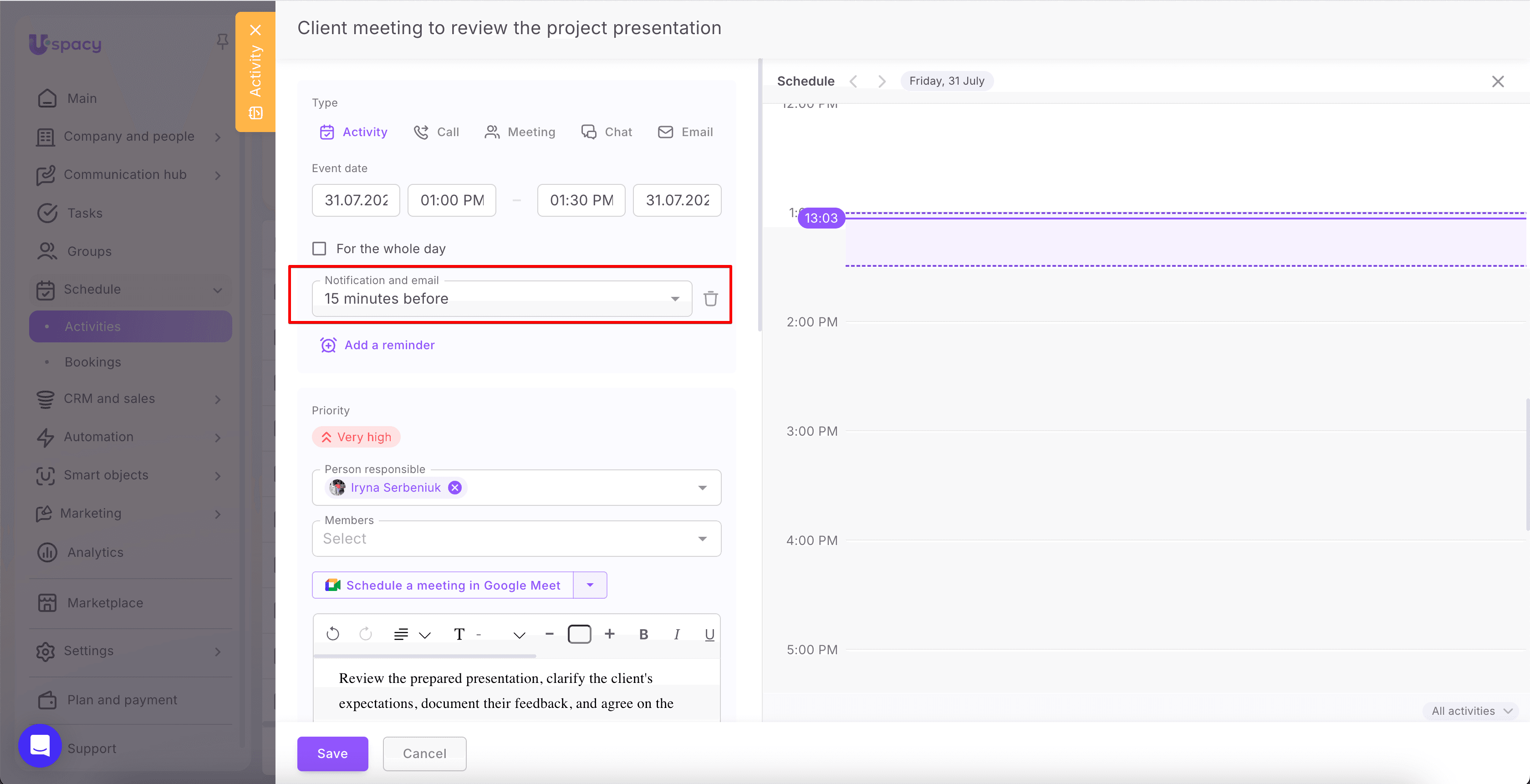Open the Activities sidebar item
The image size is (1530, 784).
131,327
